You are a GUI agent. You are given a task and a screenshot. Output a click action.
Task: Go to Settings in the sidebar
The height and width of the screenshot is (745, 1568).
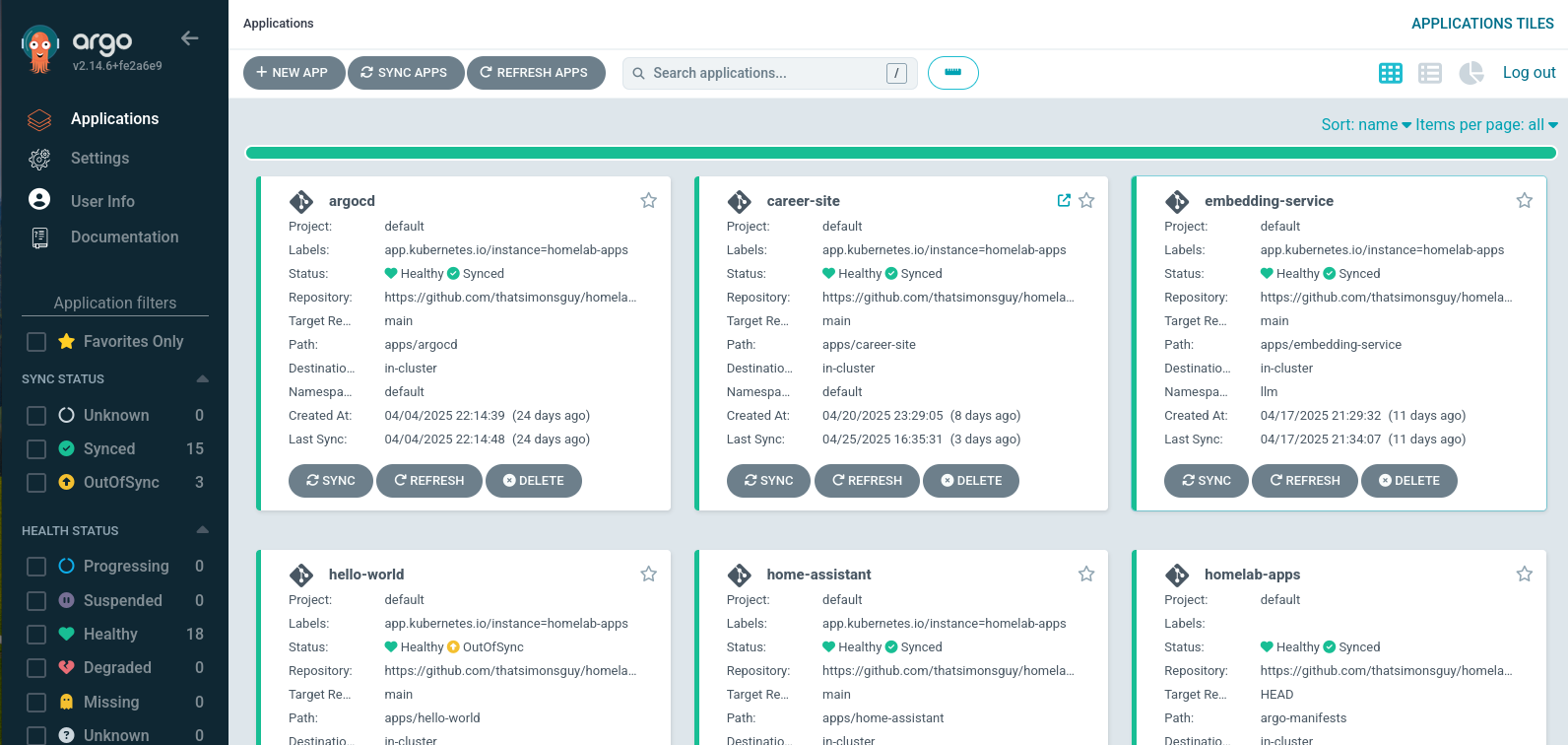99,159
